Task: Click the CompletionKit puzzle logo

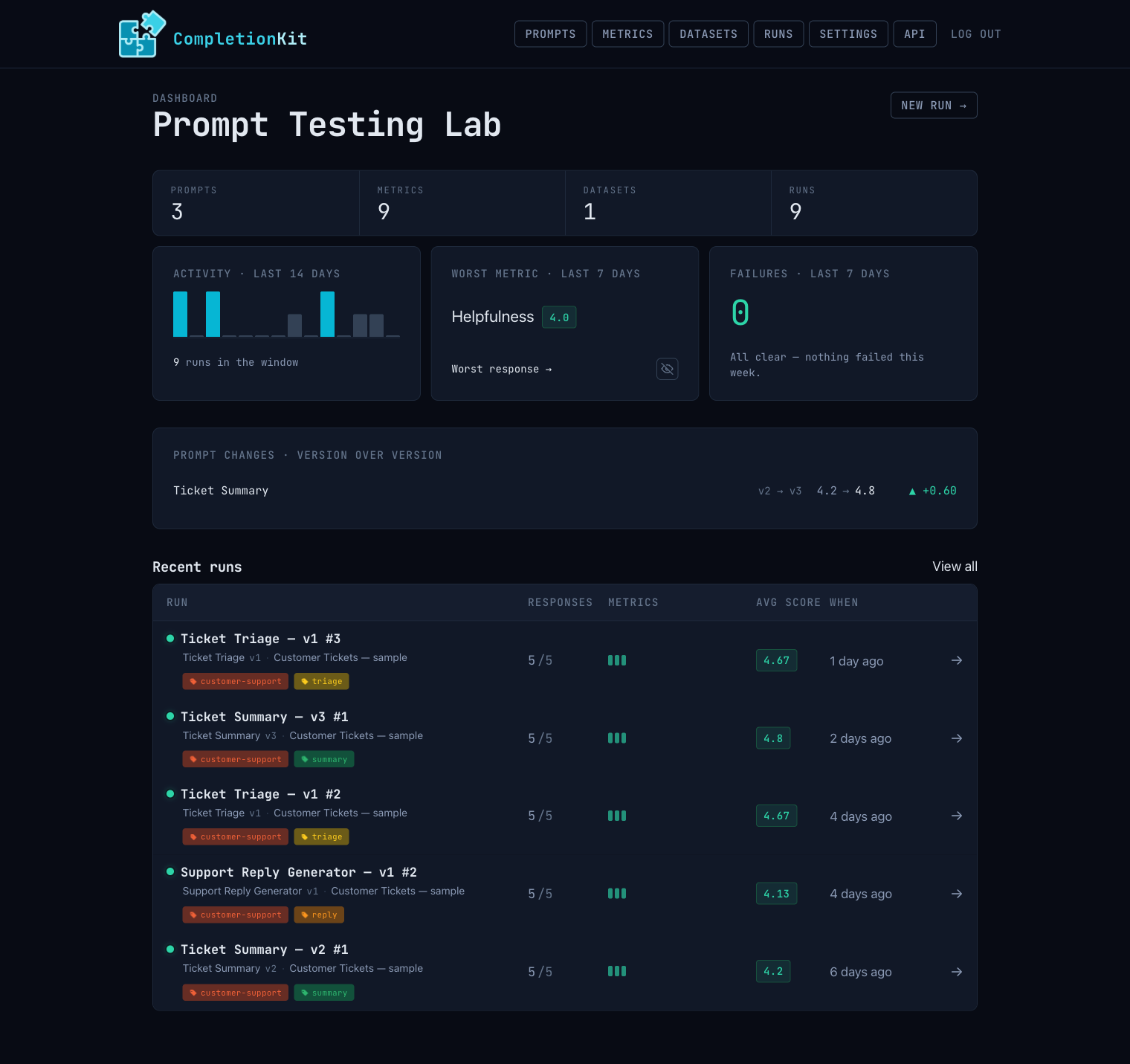Action: (x=142, y=34)
